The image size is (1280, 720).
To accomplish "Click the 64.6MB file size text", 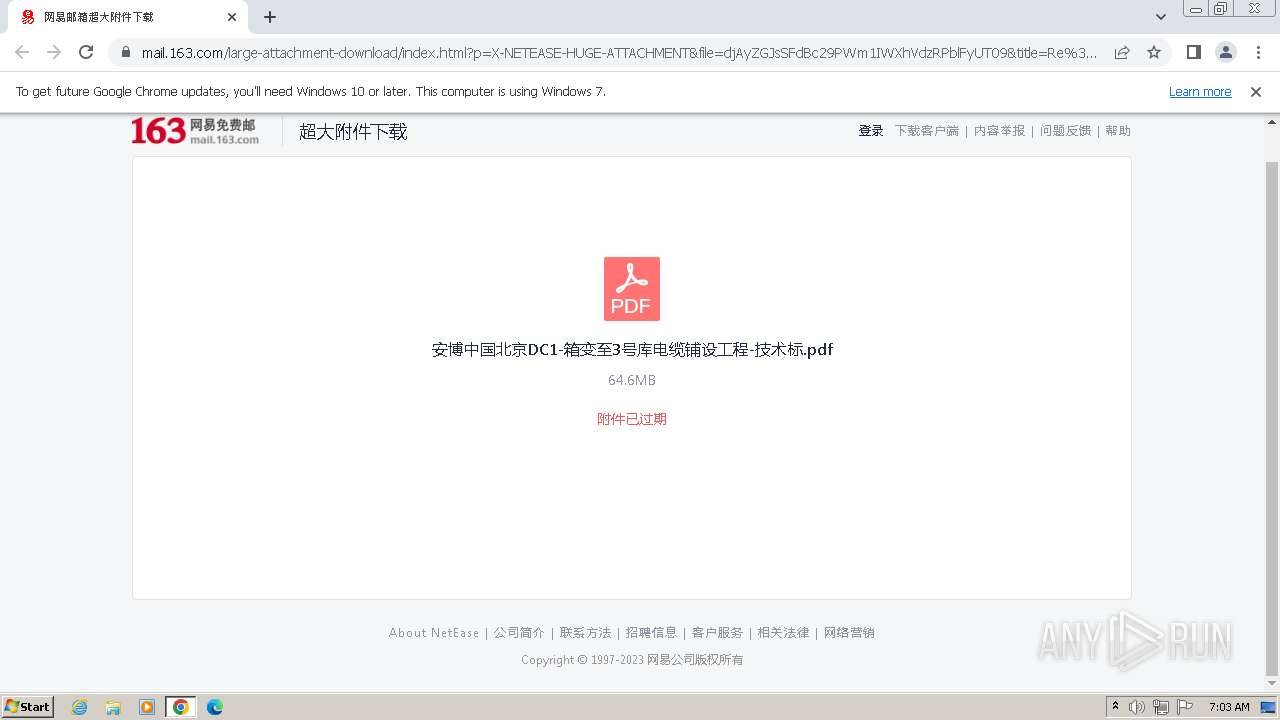I will pyautogui.click(x=632, y=380).
